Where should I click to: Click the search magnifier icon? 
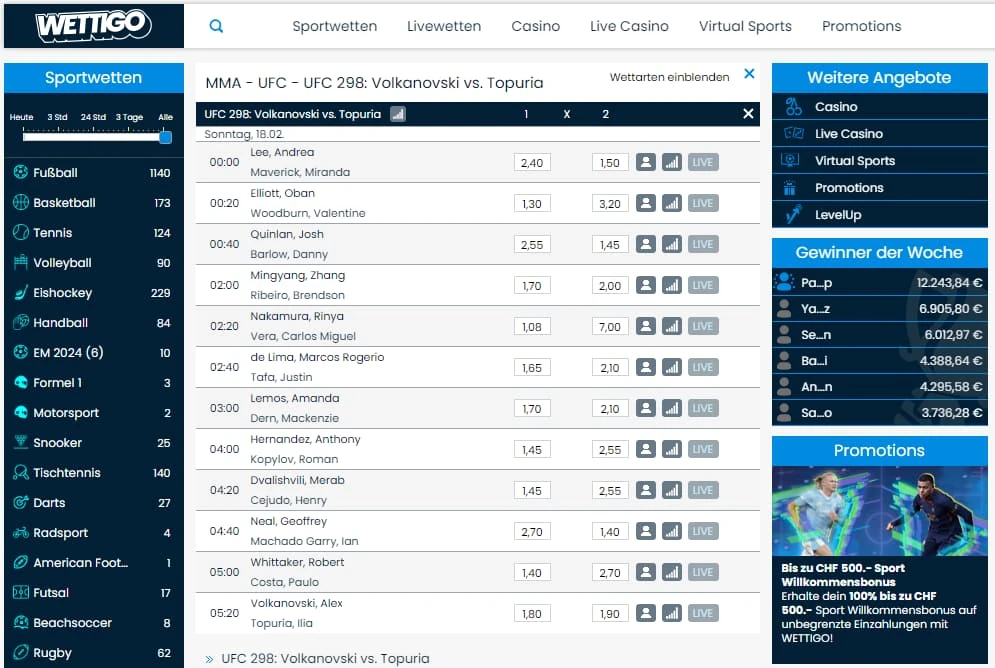tap(216, 26)
